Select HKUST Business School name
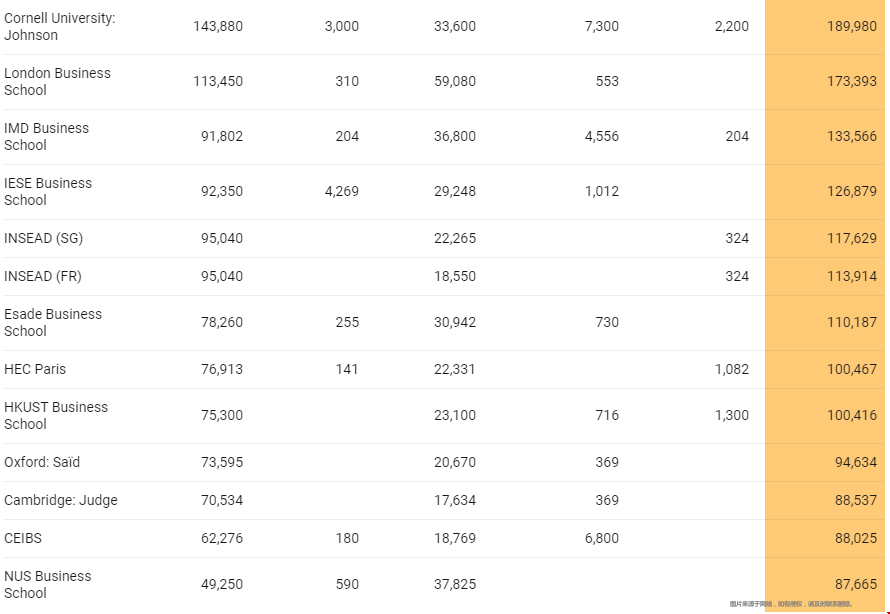Image resolution: width=890 pixels, height=614 pixels. click(56, 415)
